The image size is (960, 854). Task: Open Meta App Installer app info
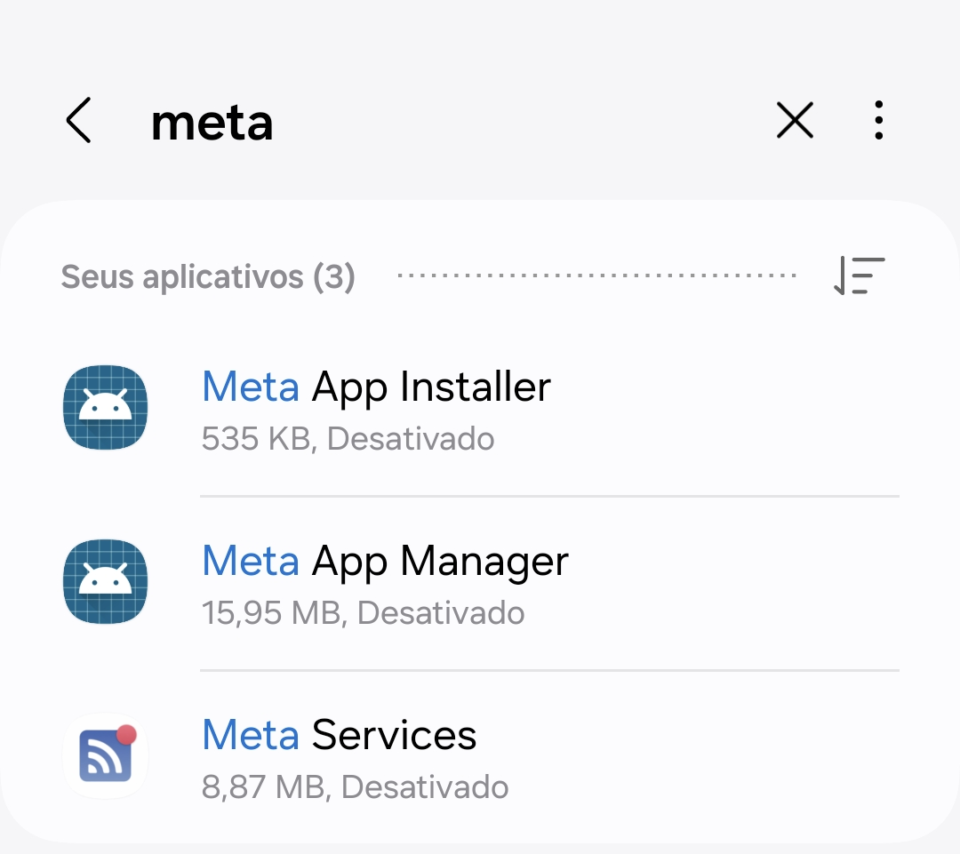[x=480, y=409]
